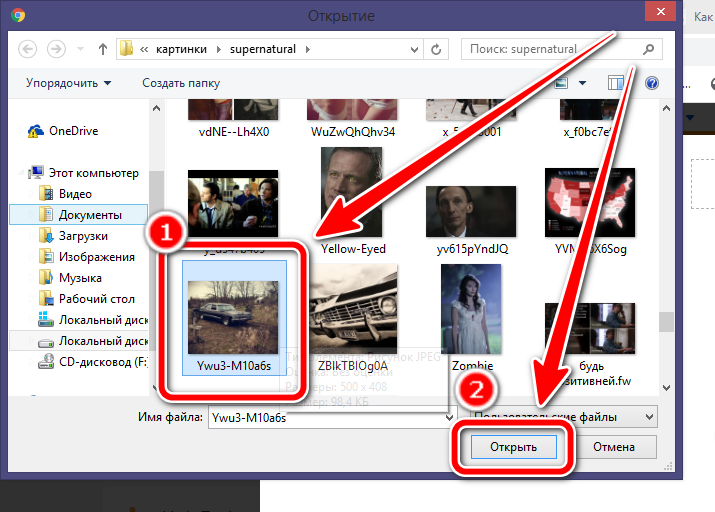
Task: Select the 'будь позитивней.fw' thumbnail
Action: [x=590, y=328]
